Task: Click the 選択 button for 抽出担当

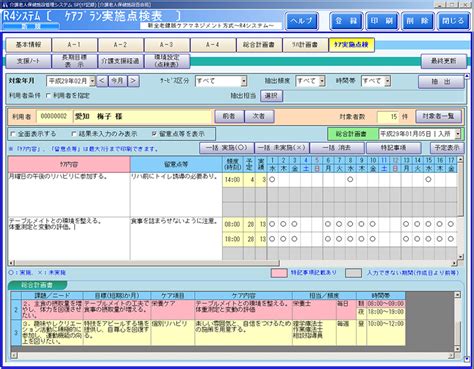Action: (x=271, y=96)
